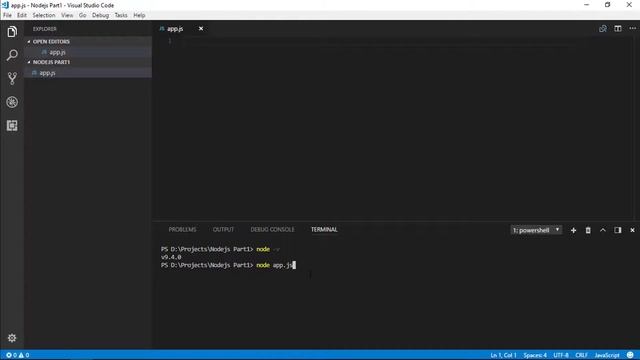Open the Go menu
This screenshot has height=360, width=640.
82,15
